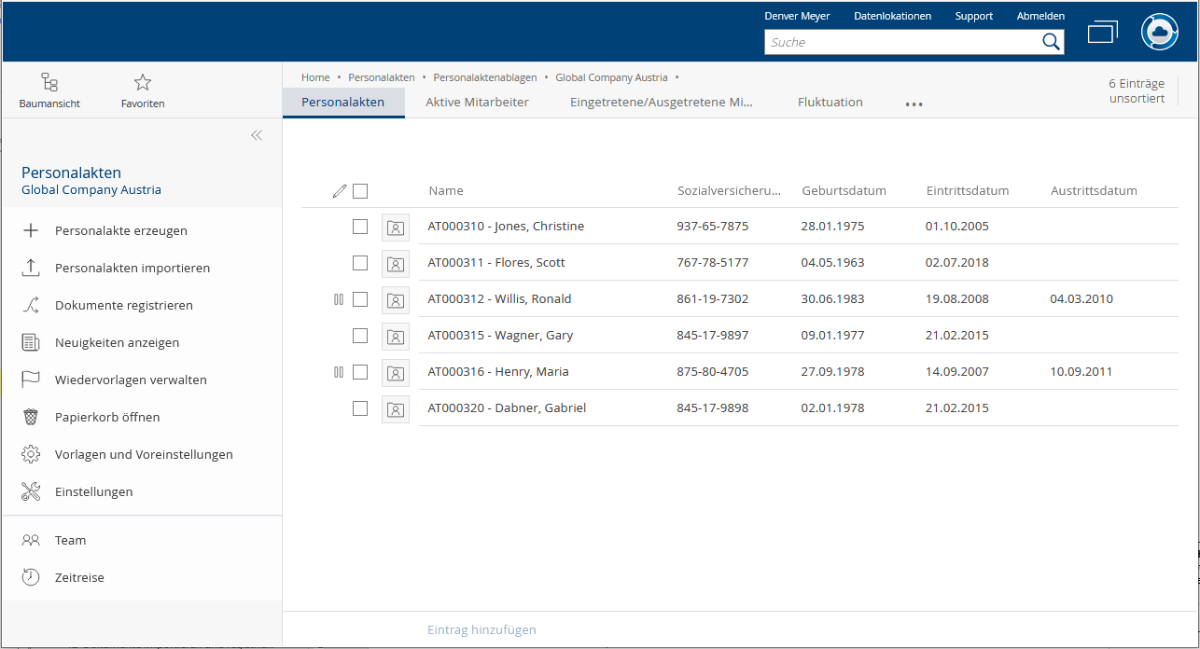Open Papierkorb öffnen trash icon
Image resolution: width=1200 pixels, height=649 pixels.
click(x=31, y=417)
